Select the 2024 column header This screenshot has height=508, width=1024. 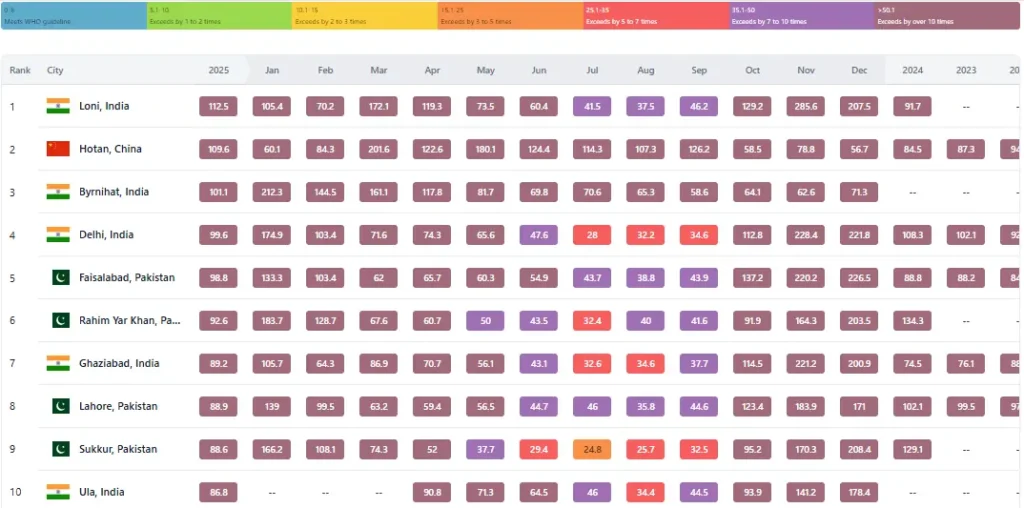tap(912, 70)
